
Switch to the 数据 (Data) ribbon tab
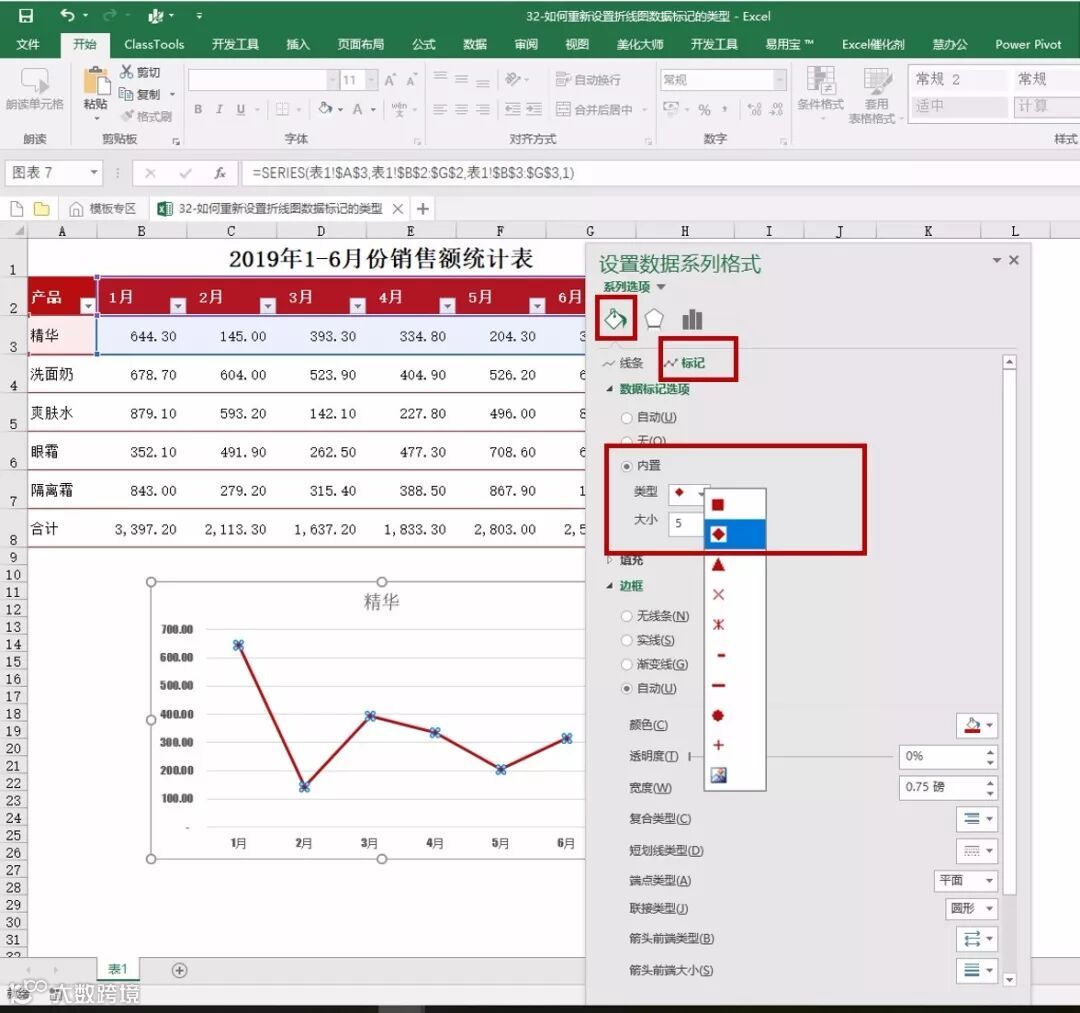pyautogui.click(x=475, y=44)
